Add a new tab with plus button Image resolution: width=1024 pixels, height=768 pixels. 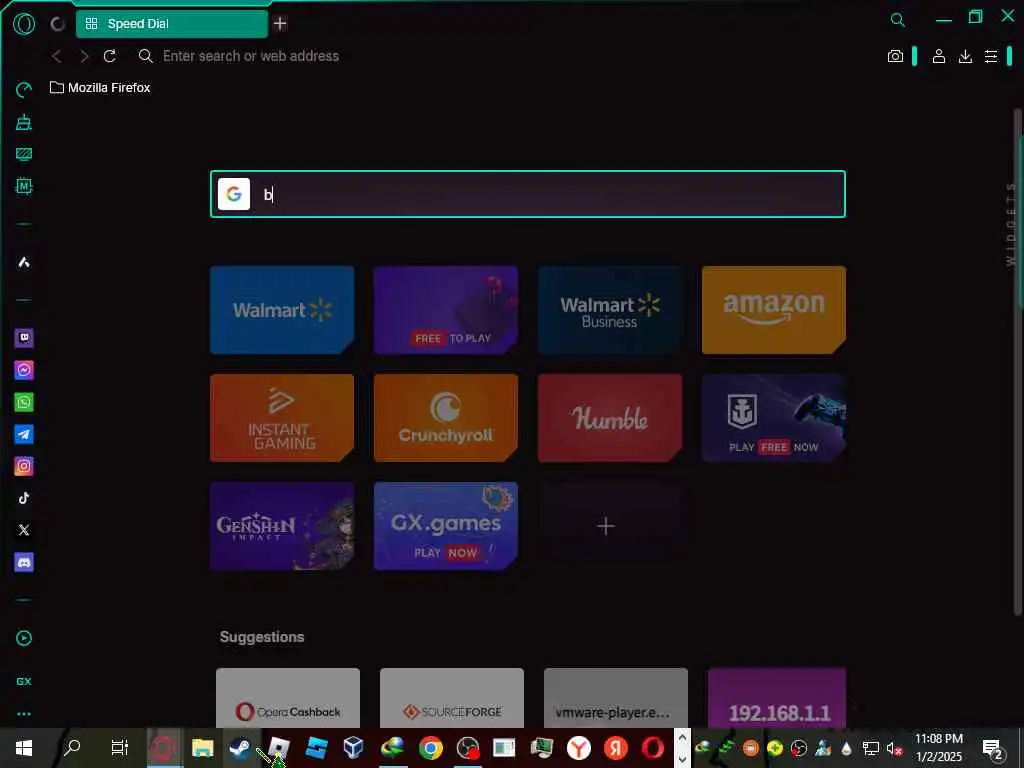coord(280,24)
